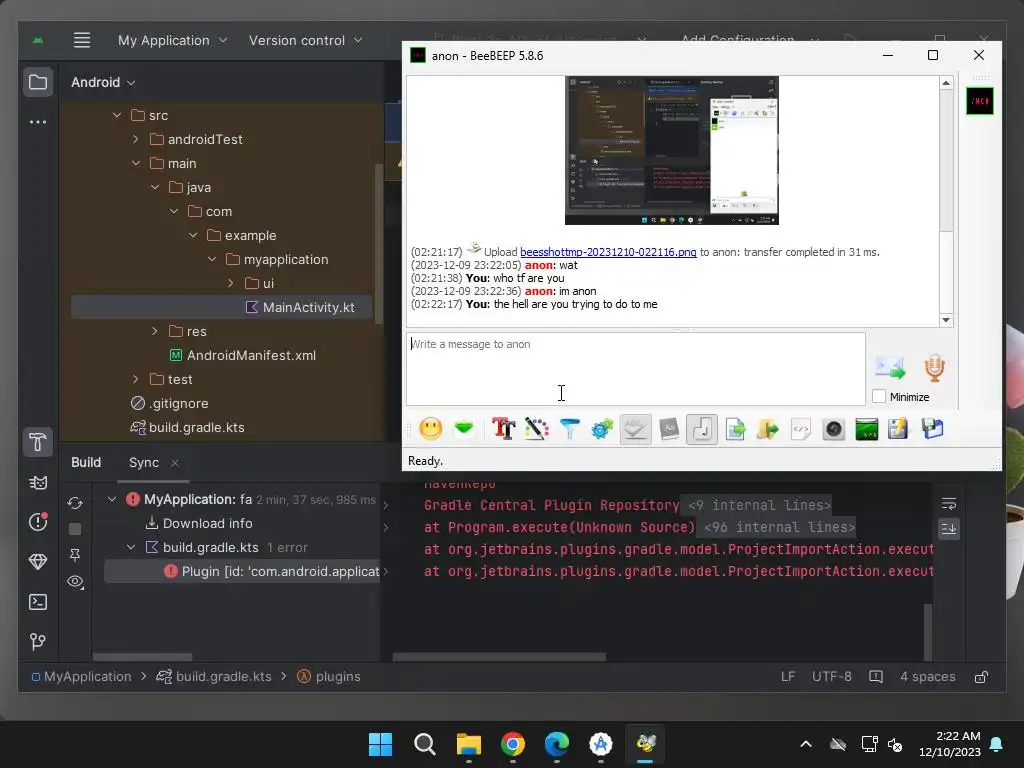Screen dimensions: 1024x768
Task: Collapse the src folder
Action: point(117,116)
